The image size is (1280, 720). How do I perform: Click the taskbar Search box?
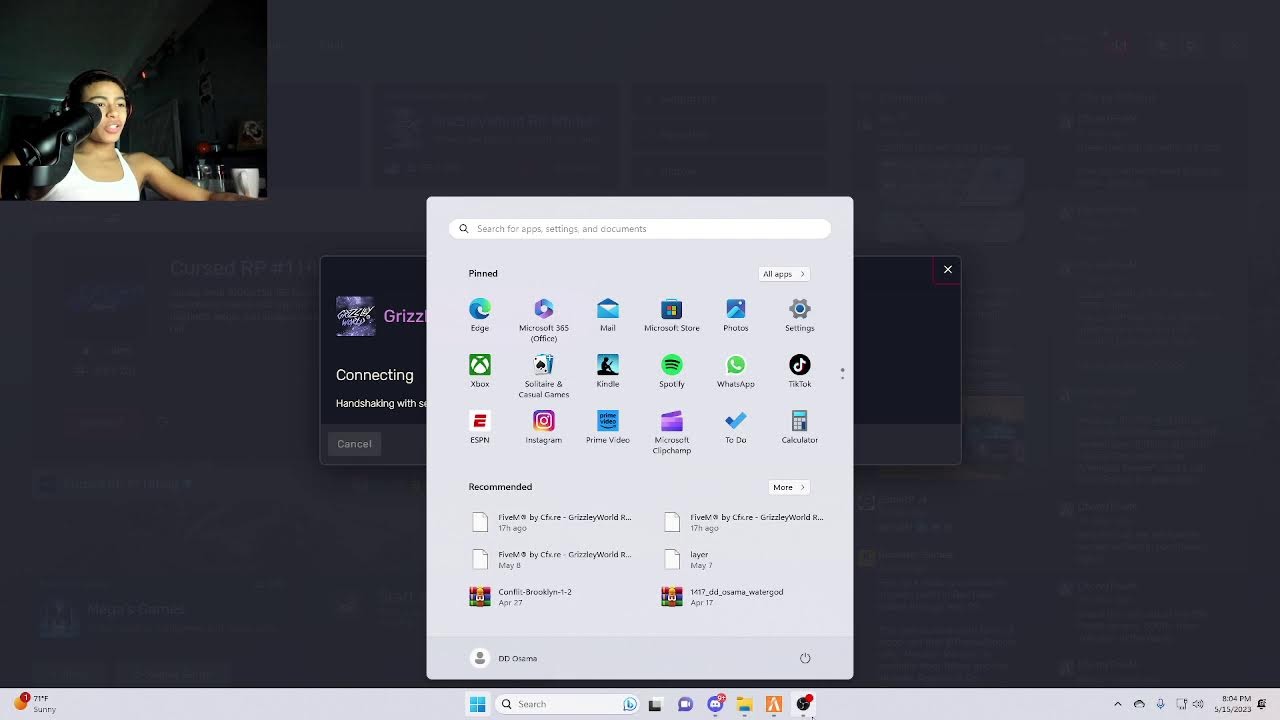tap(568, 704)
